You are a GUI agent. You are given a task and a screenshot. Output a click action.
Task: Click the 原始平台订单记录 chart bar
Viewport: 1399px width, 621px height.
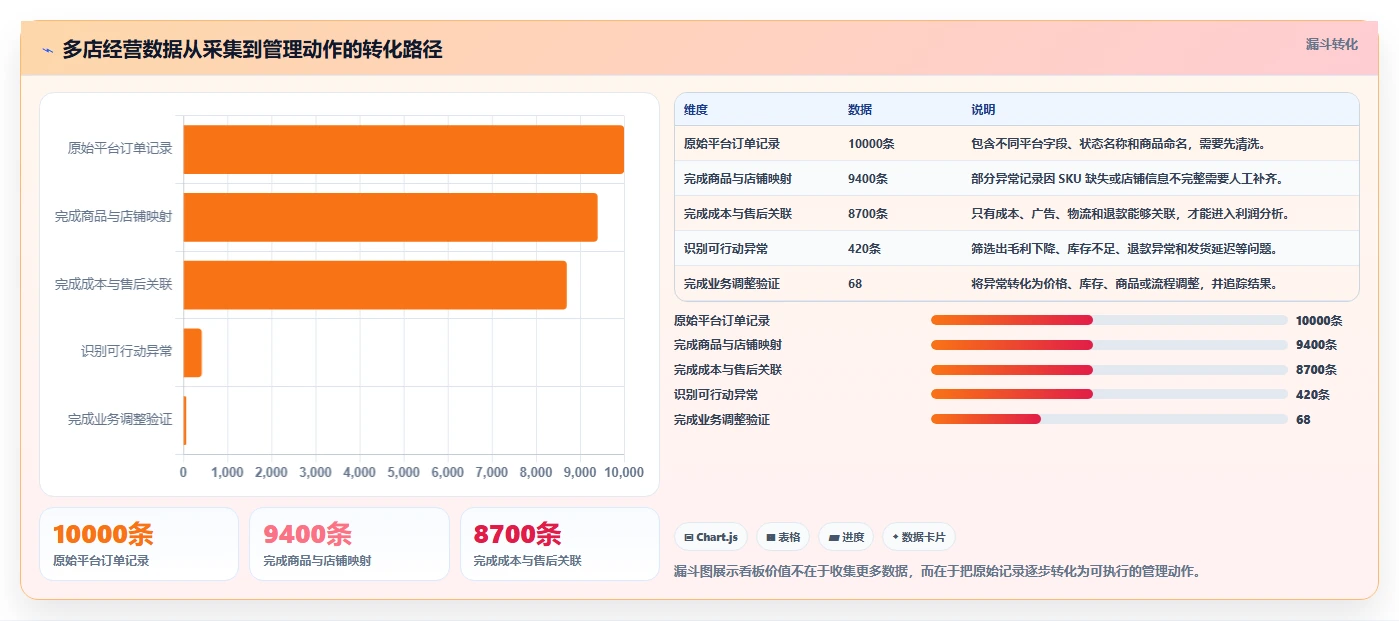point(403,149)
